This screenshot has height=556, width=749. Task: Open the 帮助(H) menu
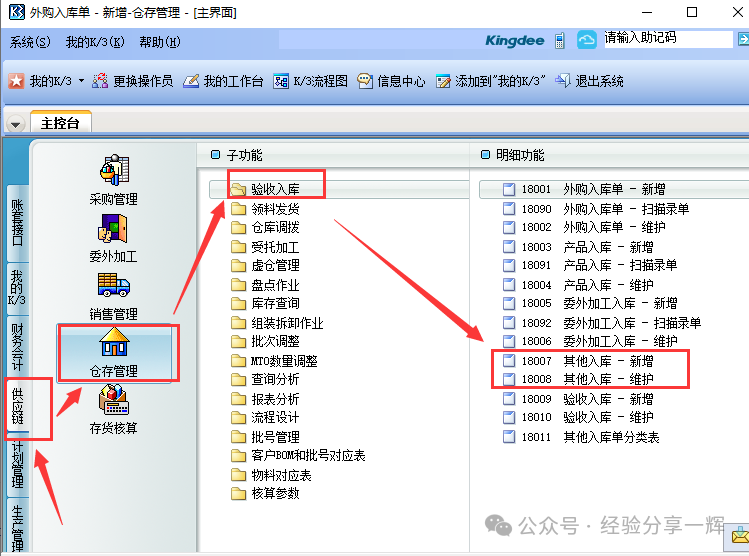(x=160, y=42)
